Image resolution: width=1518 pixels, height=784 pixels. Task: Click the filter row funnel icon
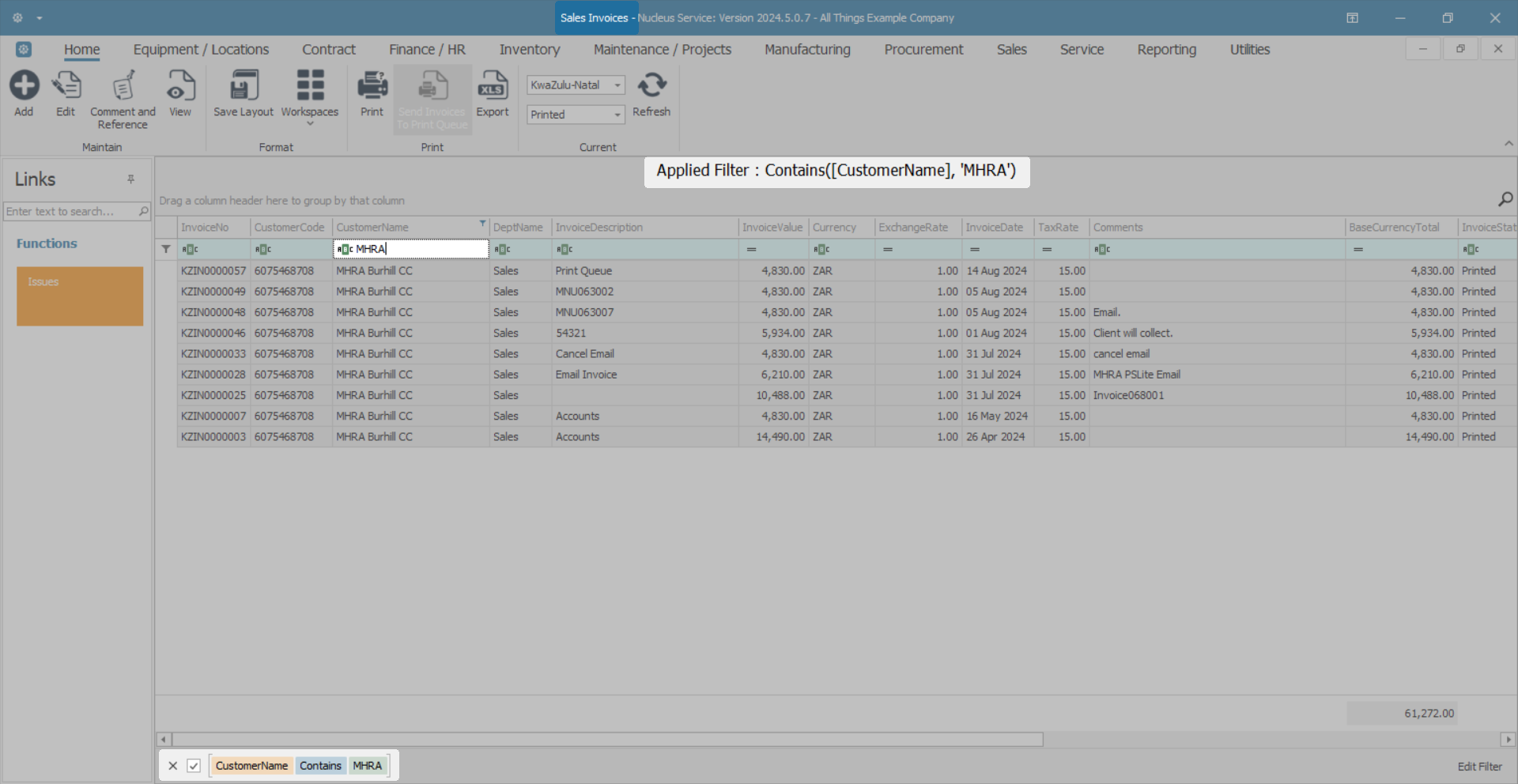pyautogui.click(x=166, y=249)
